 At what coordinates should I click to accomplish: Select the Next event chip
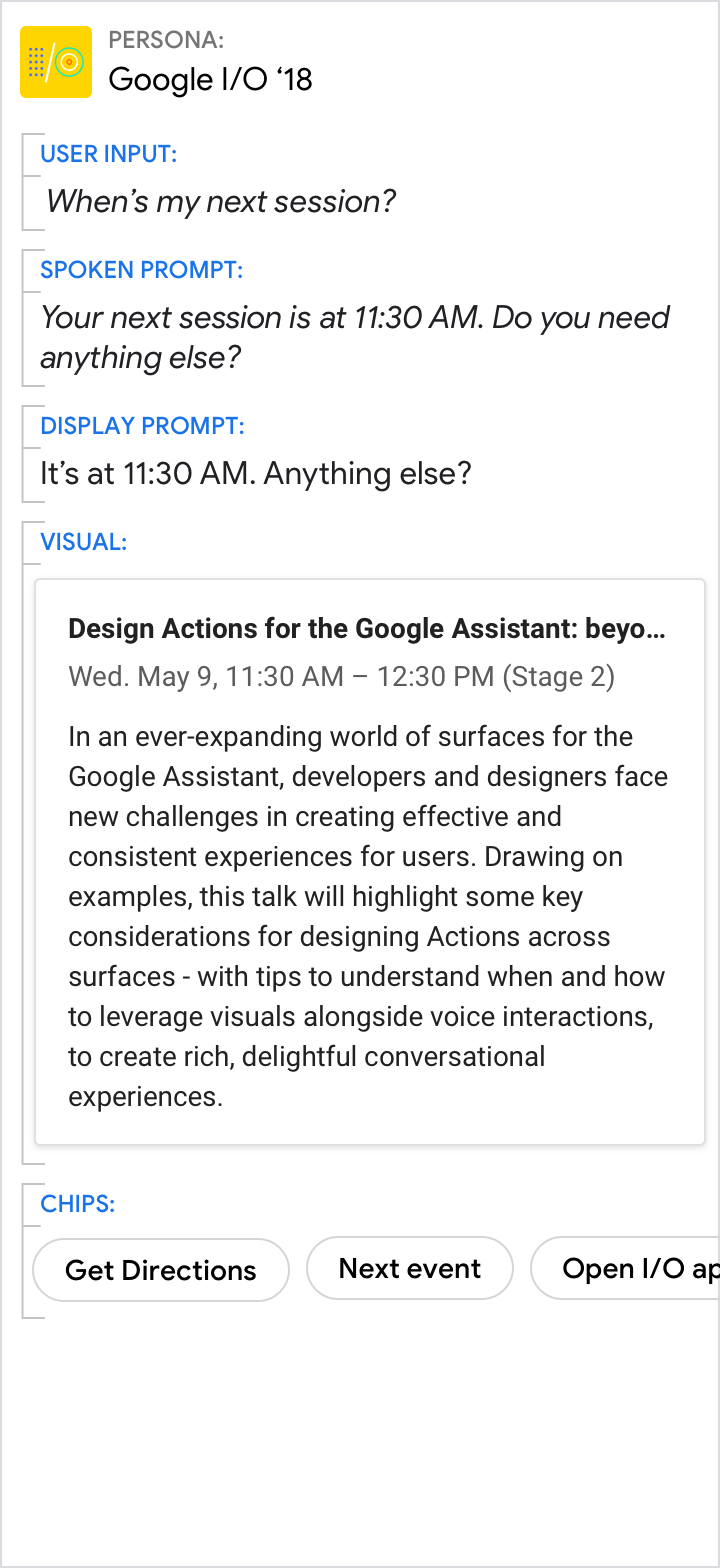[409, 1269]
